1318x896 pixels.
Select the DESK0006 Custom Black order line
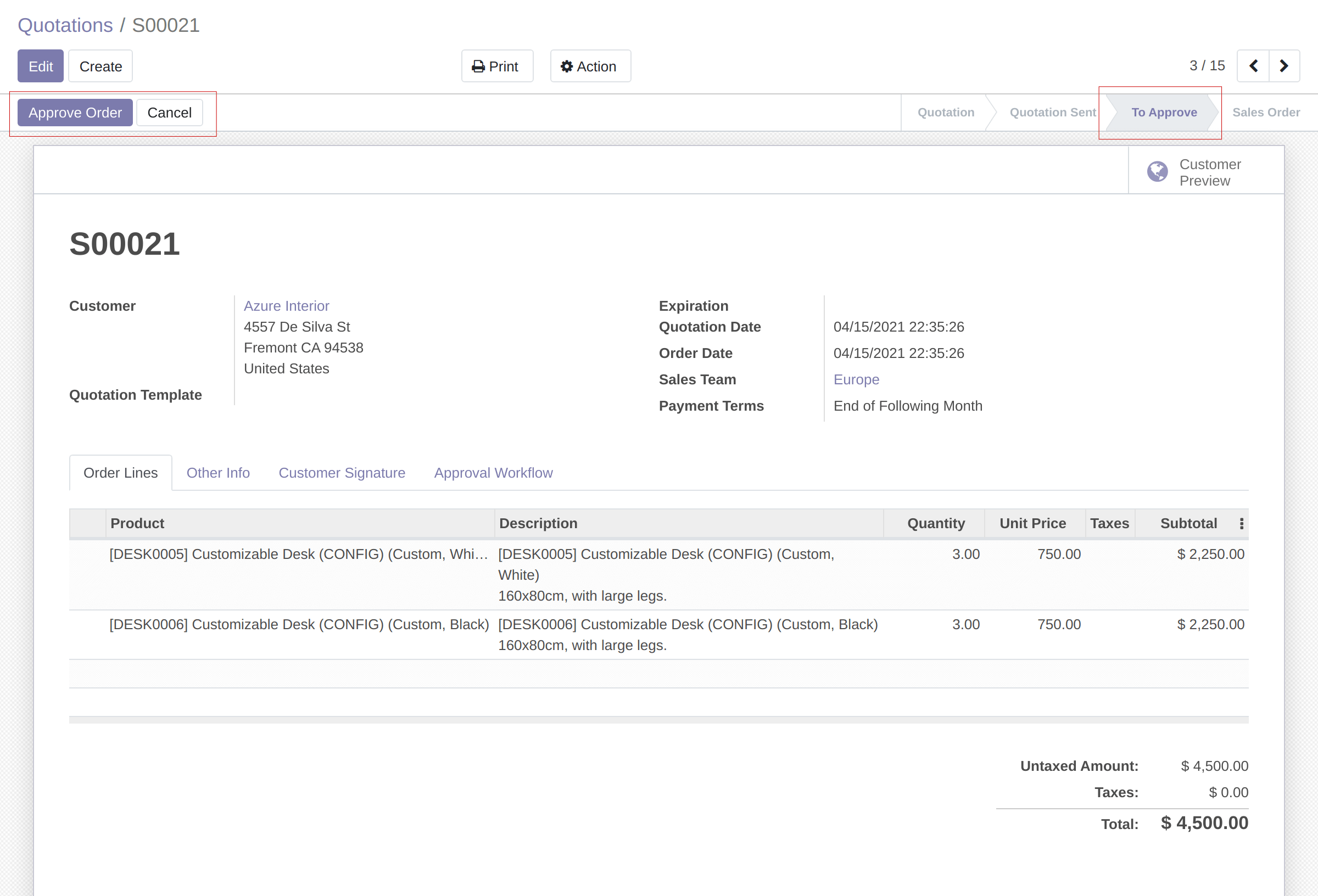click(x=299, y=624)
